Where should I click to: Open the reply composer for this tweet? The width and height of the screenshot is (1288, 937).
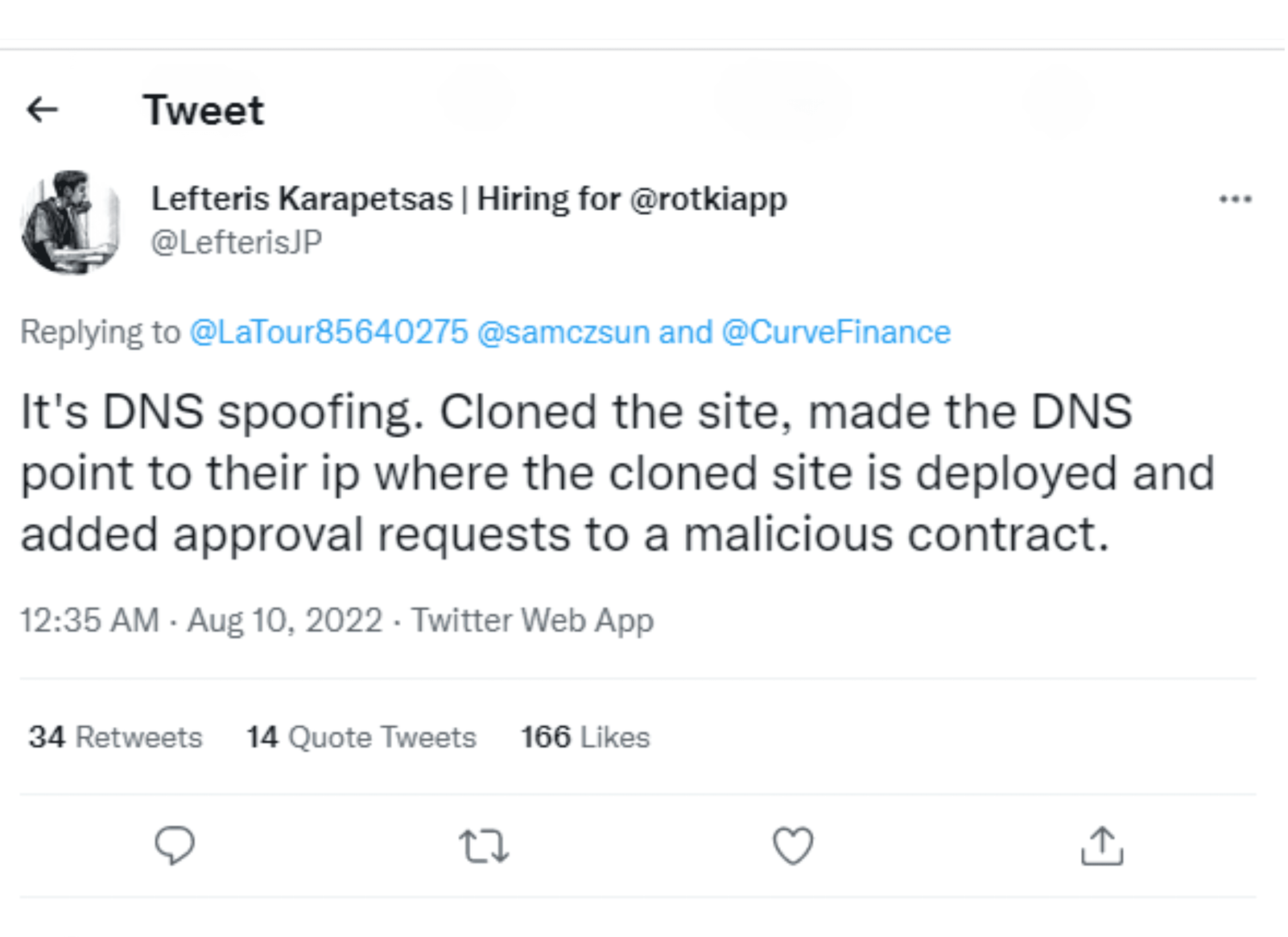(x=177, y=845)
